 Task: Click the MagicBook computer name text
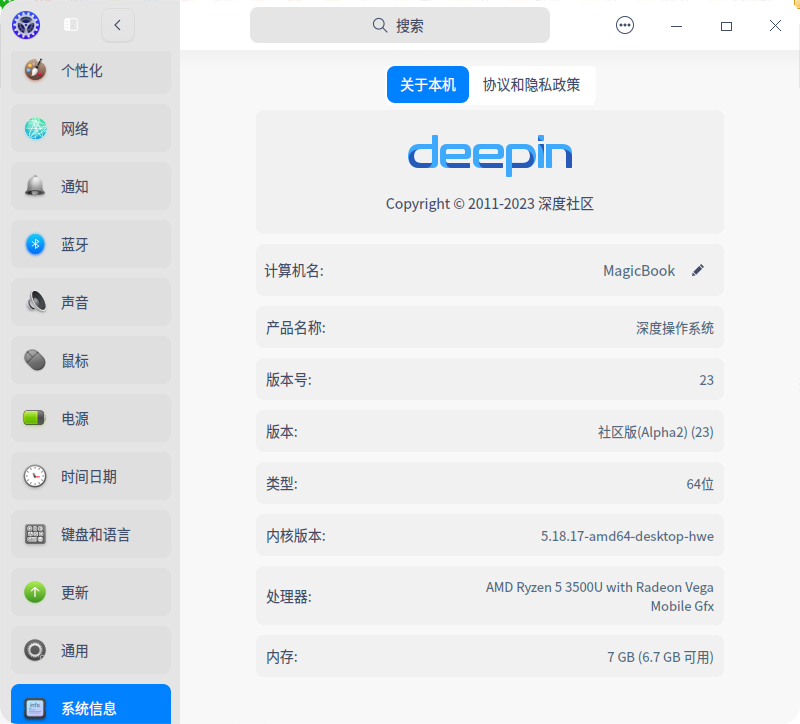tap(639, 271)
